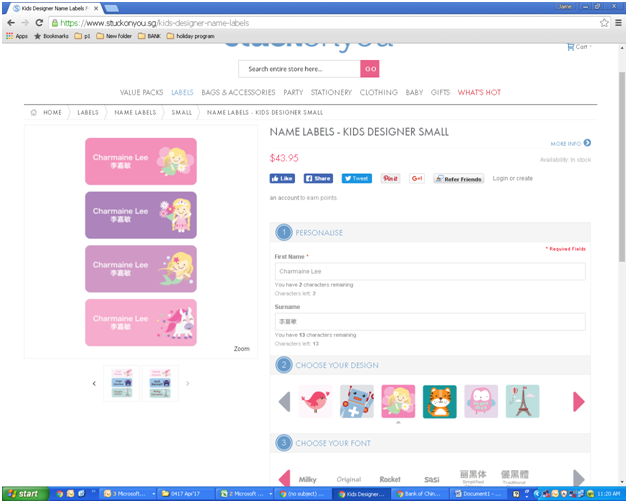The height and width of the screenshot is (503, 629).
Task: Click the Refer Friends button
Action: (459, 179)
